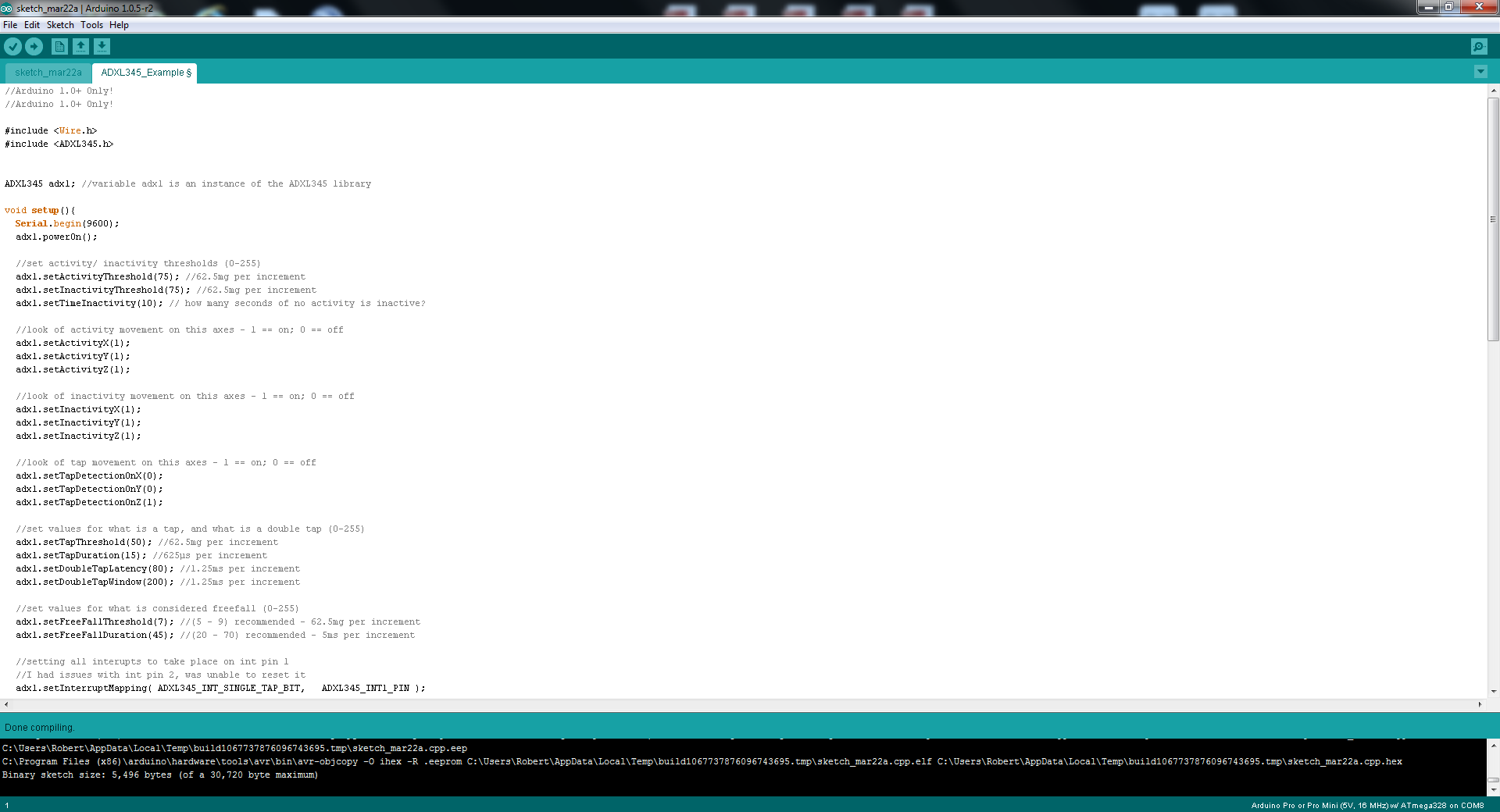Open the tab options dropdown arrow
Viewport: 1500px width, 812px height.
pyautogui.click(x=1480, y=72)
